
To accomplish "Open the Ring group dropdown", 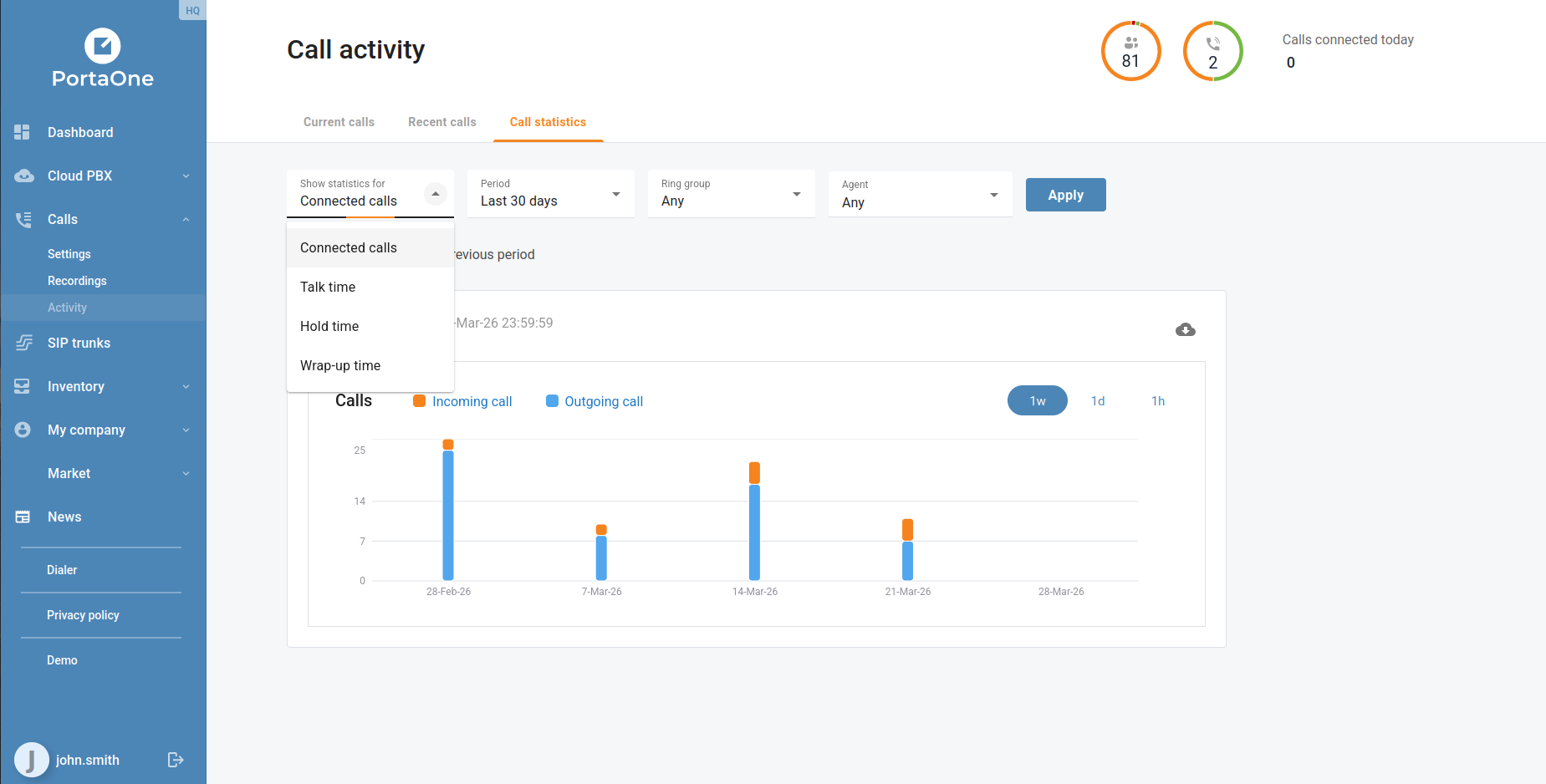I will pos(731,194).
